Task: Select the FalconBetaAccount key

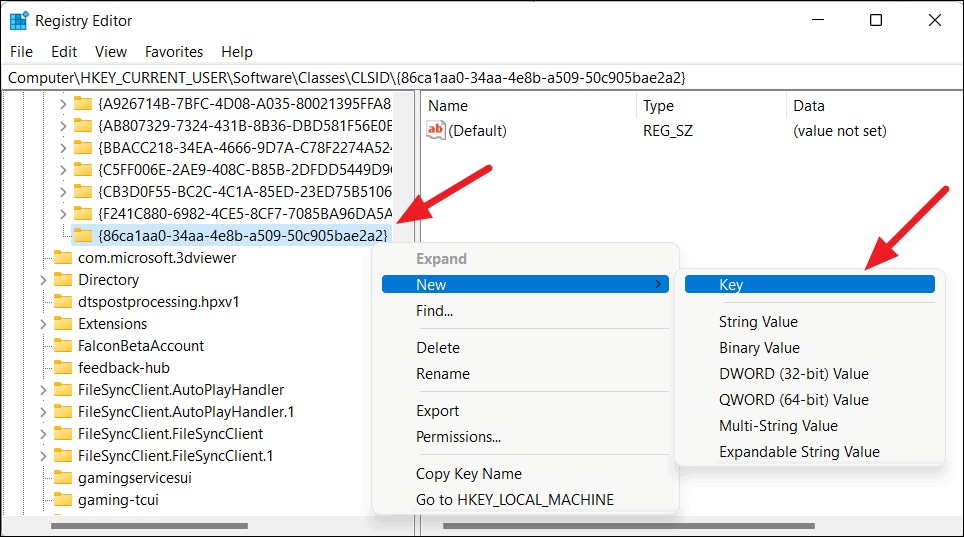Action: [x=141, y=346]
